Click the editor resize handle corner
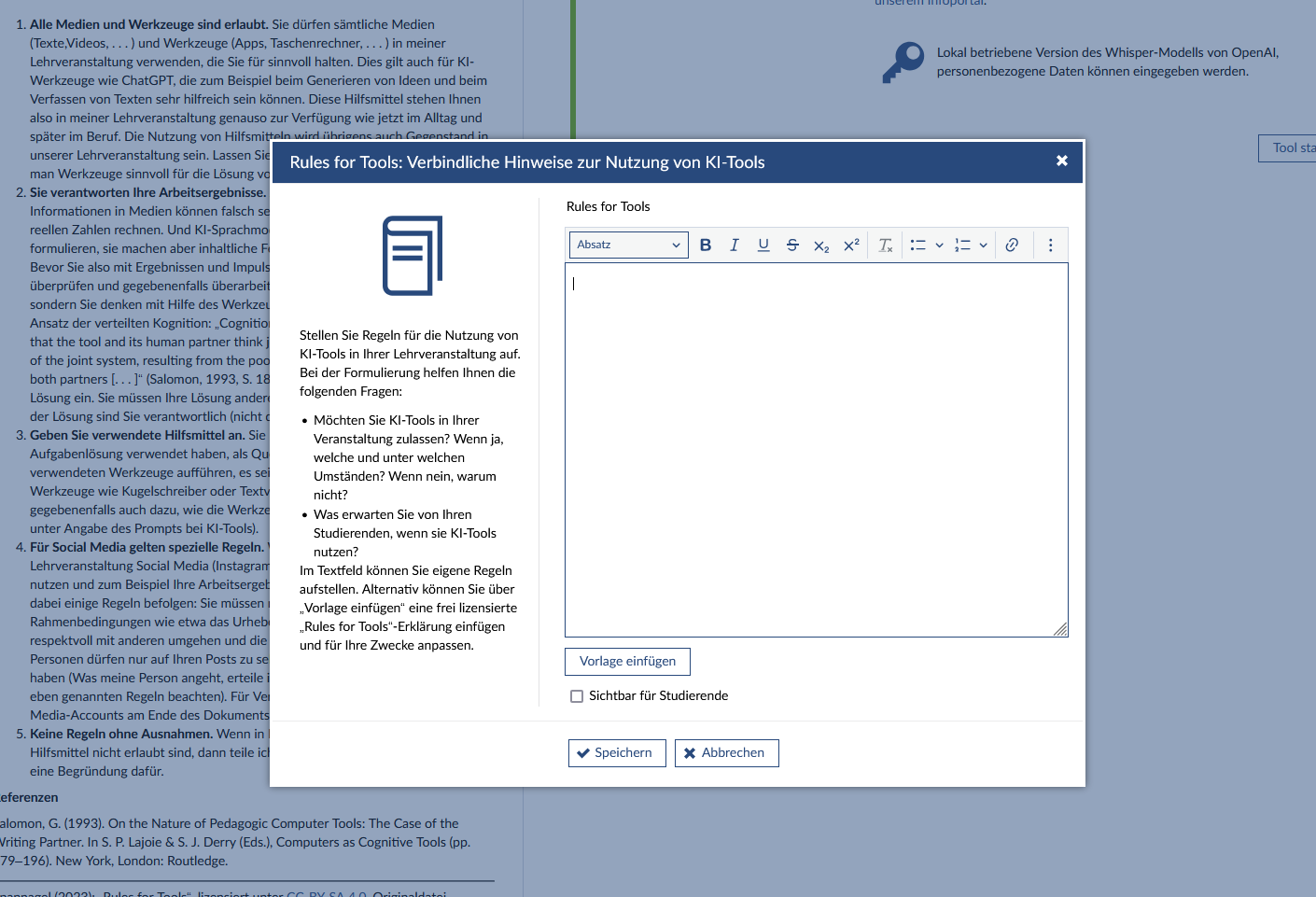 pyautogui.click(x=1060, y=629)
